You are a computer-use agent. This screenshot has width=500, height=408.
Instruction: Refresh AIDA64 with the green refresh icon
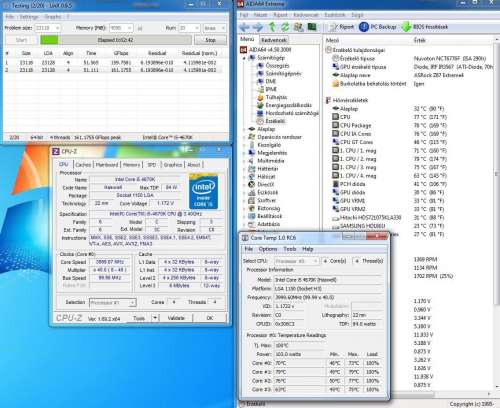point(285,27)
